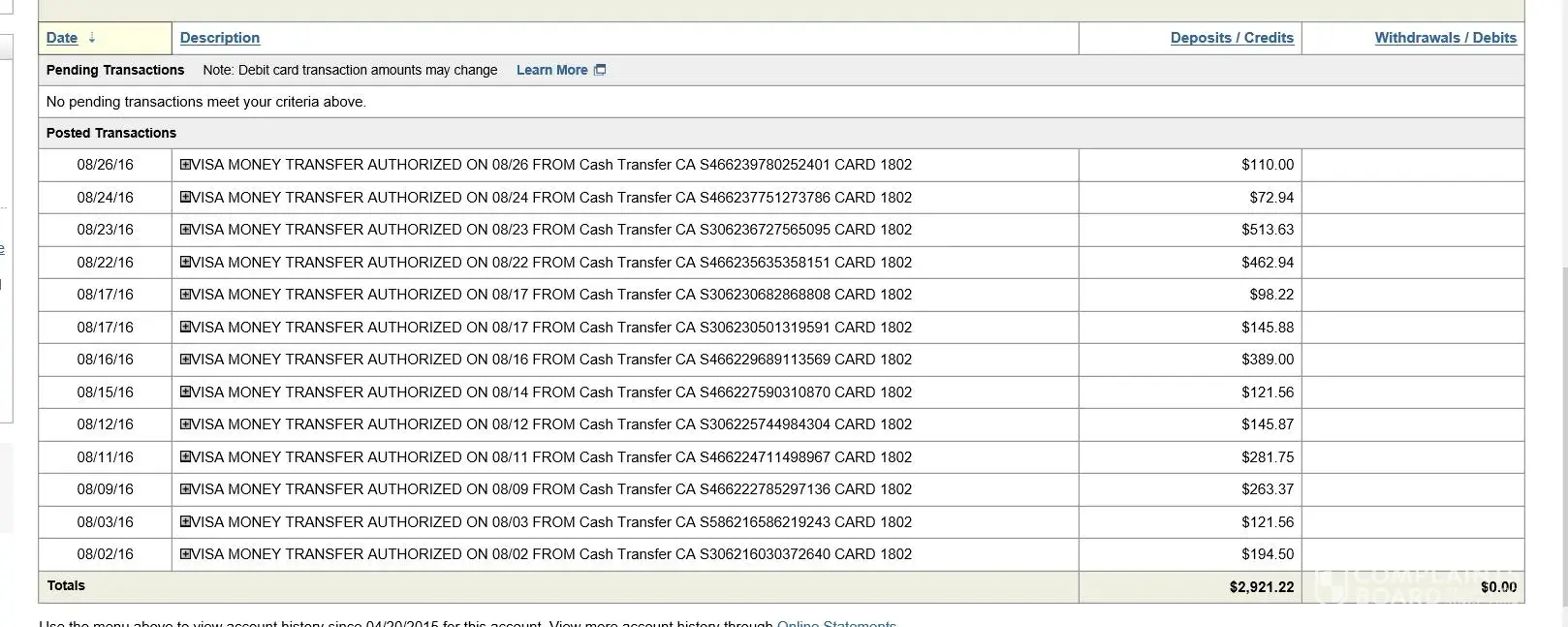Expand the $145.88 transaction on 08/17/16
The image size is (1568, 627).
[185, 327]
